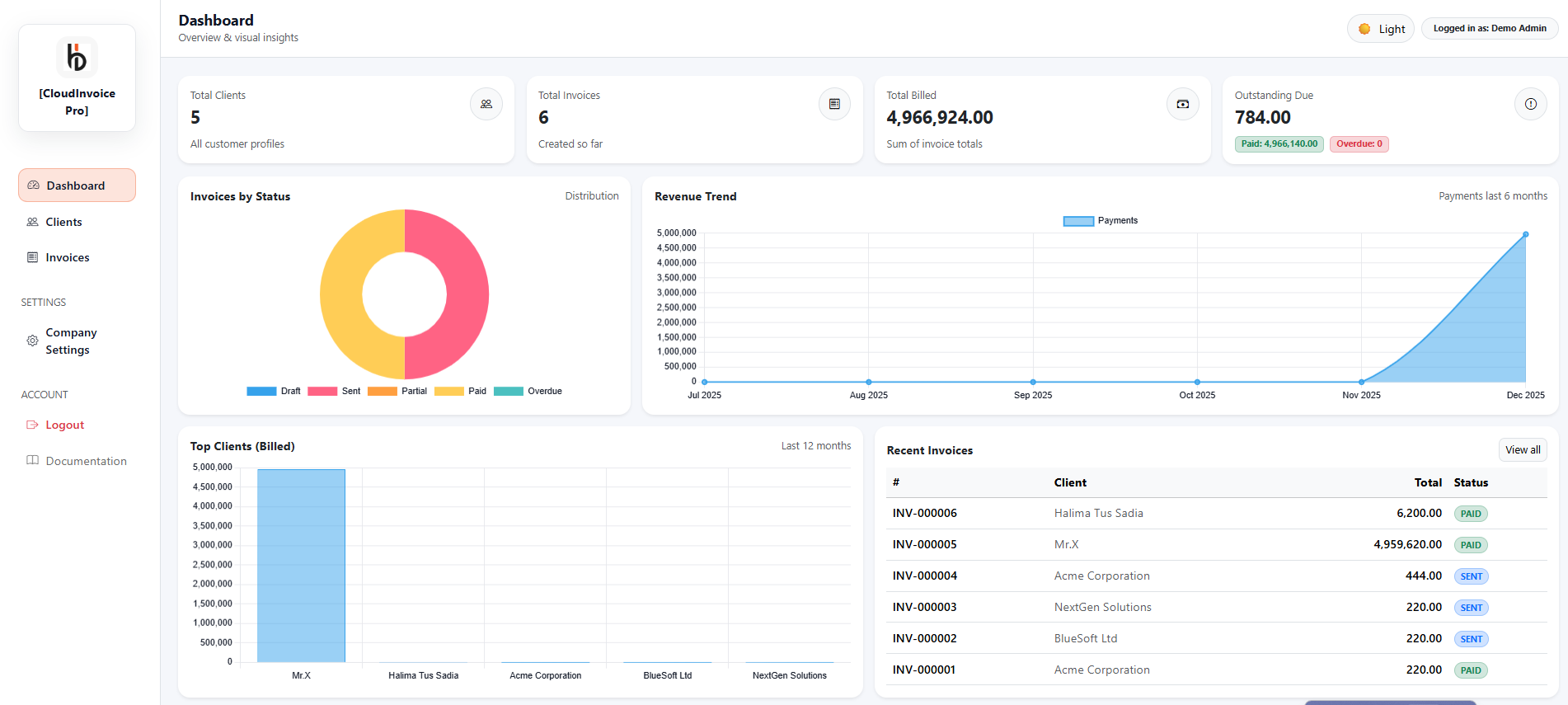The image size is (1568, 705).
Task: Click the Total Billed money icon
Action: coord(1182,104)
